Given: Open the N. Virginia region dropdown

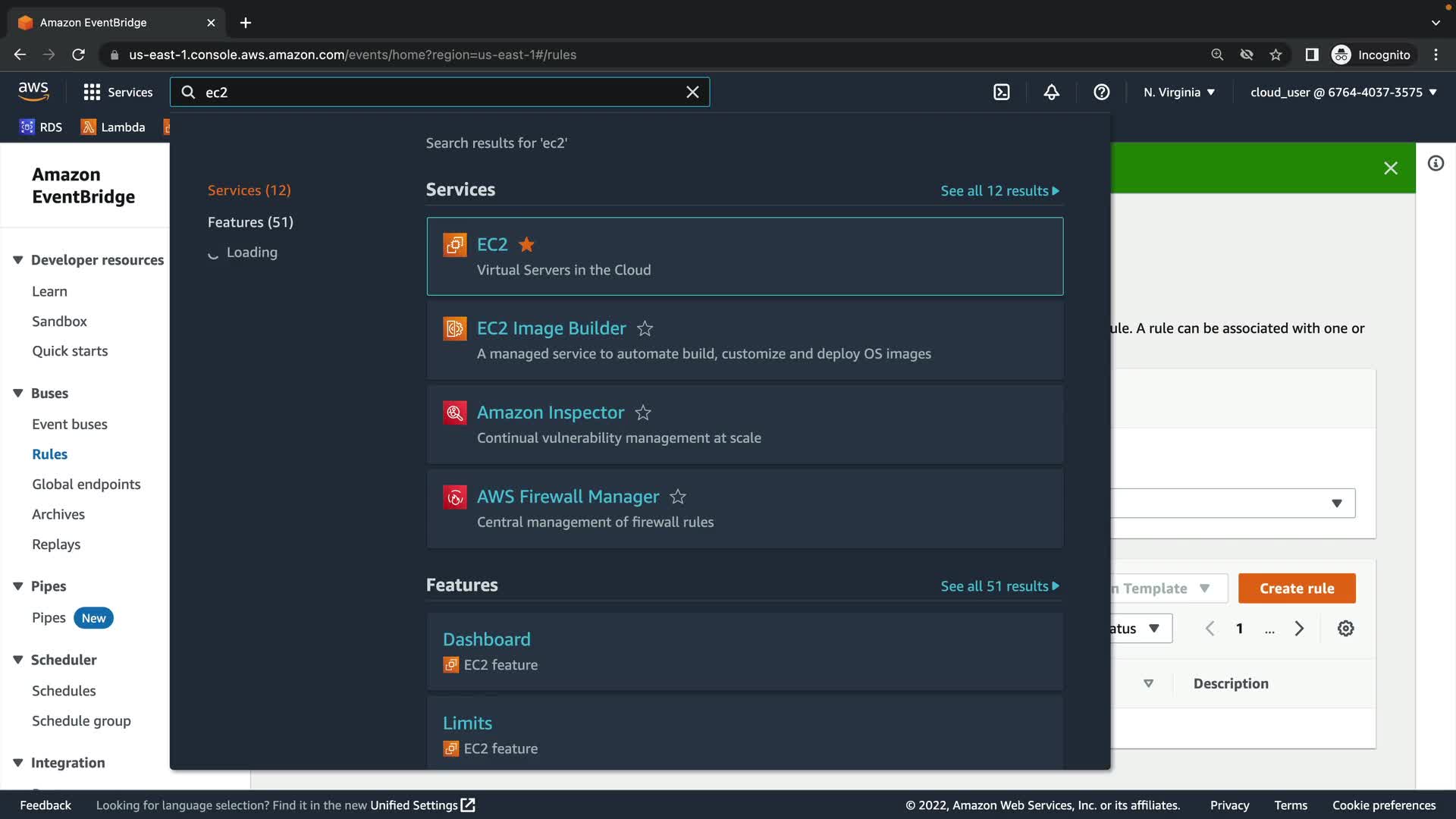Looking at the screenshot, I should (1179, 92).
